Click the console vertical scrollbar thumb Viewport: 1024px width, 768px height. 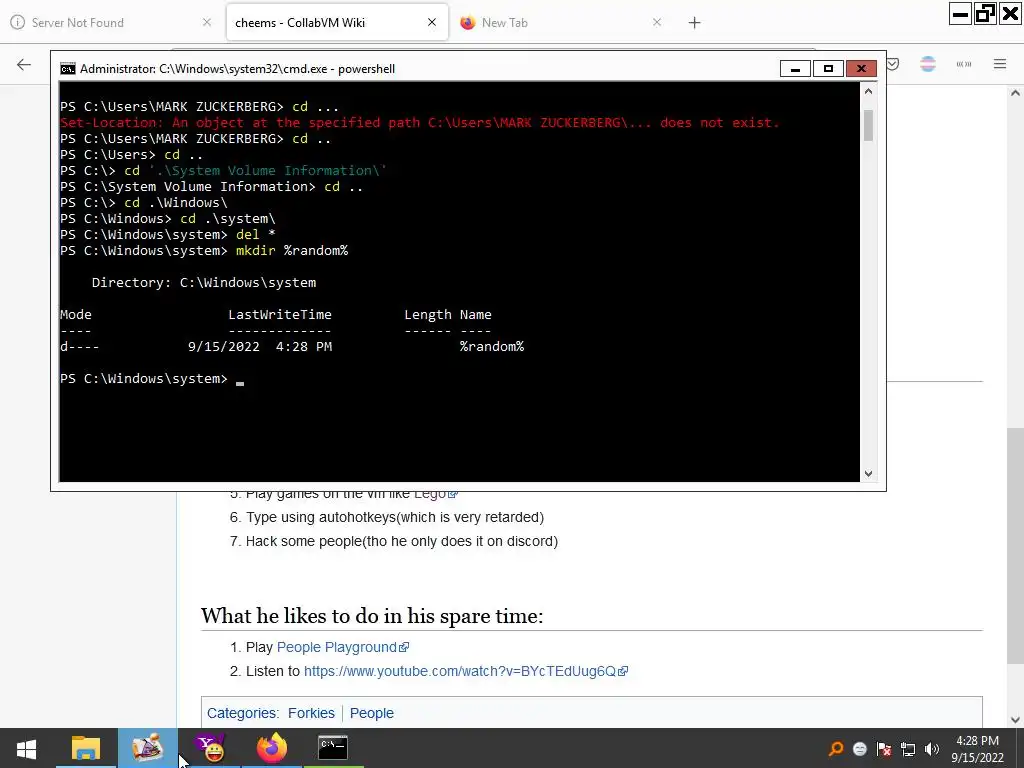click(x=869, y=125)
